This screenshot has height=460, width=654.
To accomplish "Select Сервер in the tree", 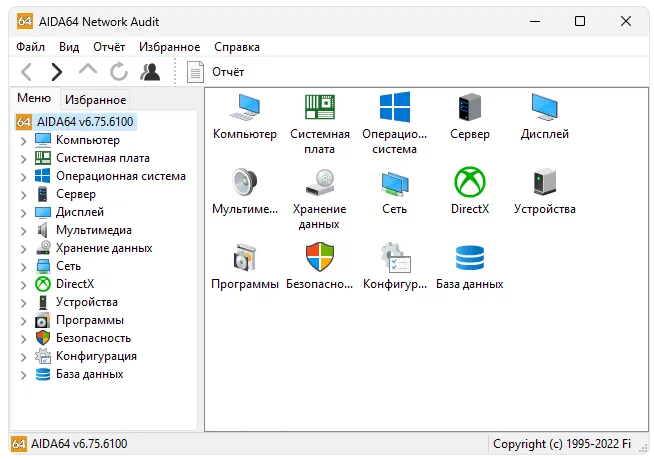I will 75,194.
